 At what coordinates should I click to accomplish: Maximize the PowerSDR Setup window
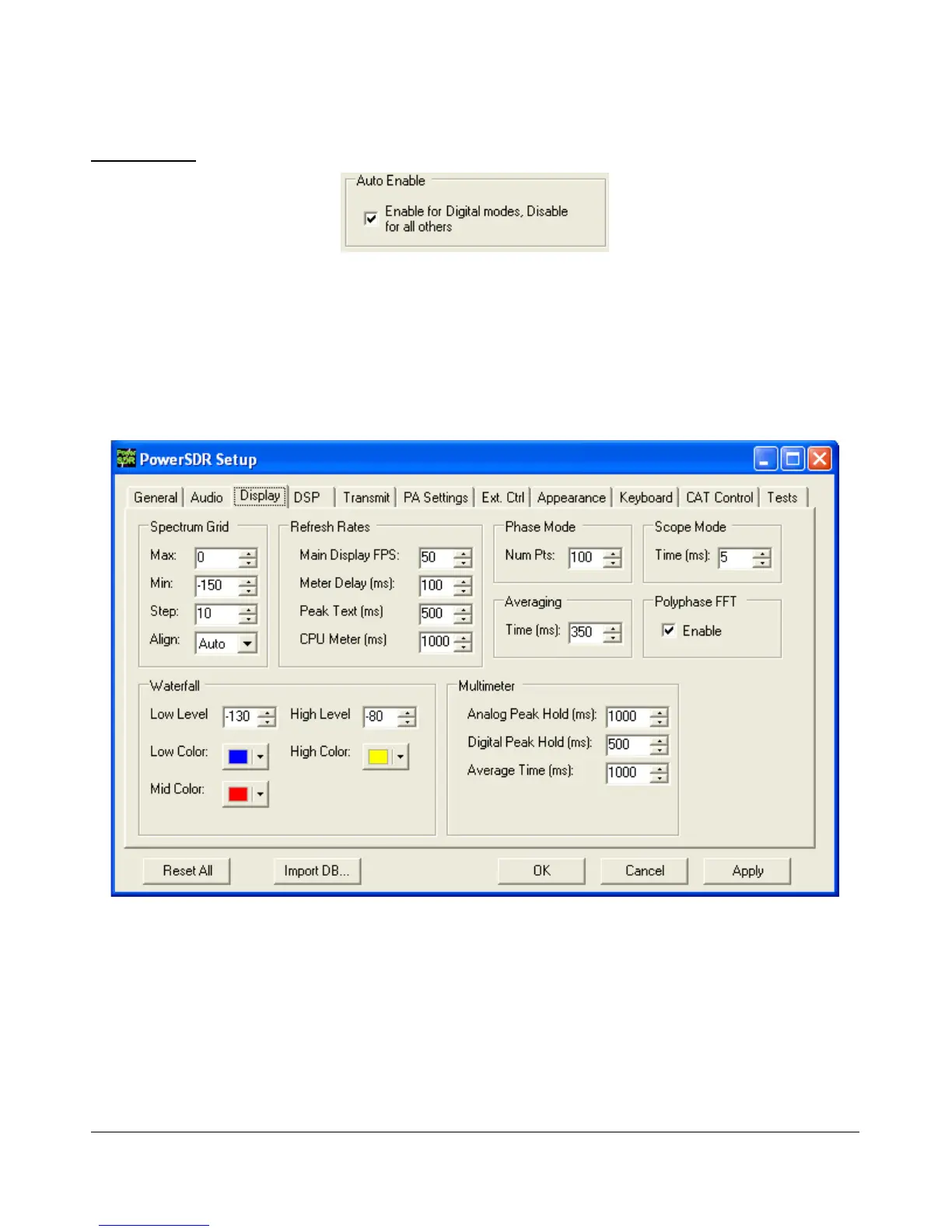click(793, 459)
